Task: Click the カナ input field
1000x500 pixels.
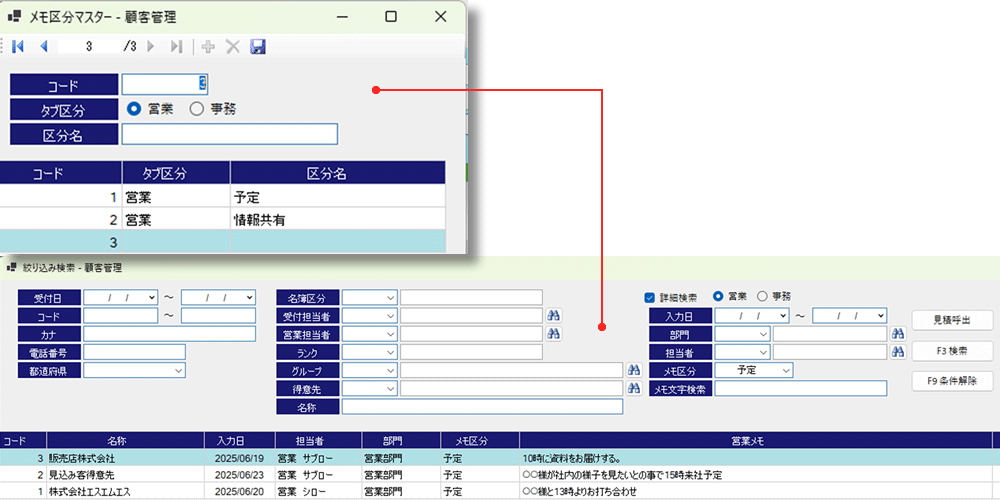Action: click(x=169, y=334)
